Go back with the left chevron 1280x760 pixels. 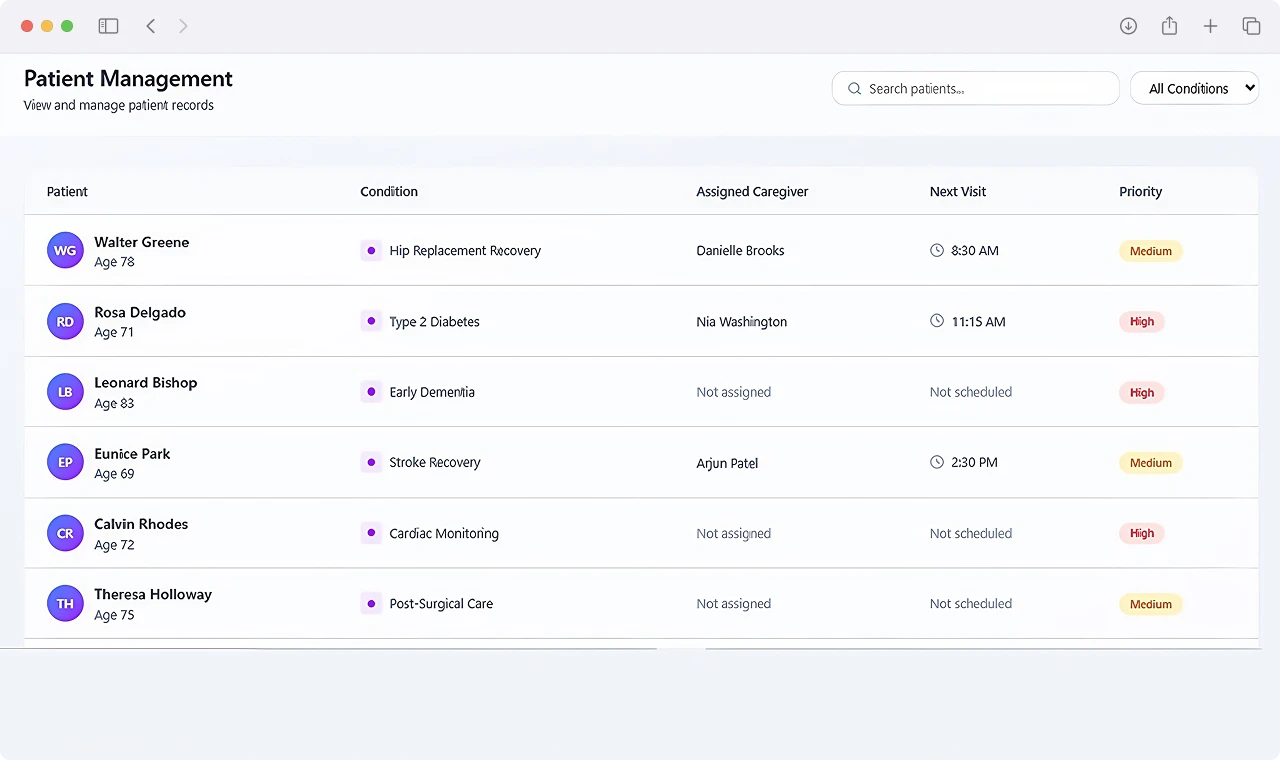pyautogui.click(x=151, y=26)
